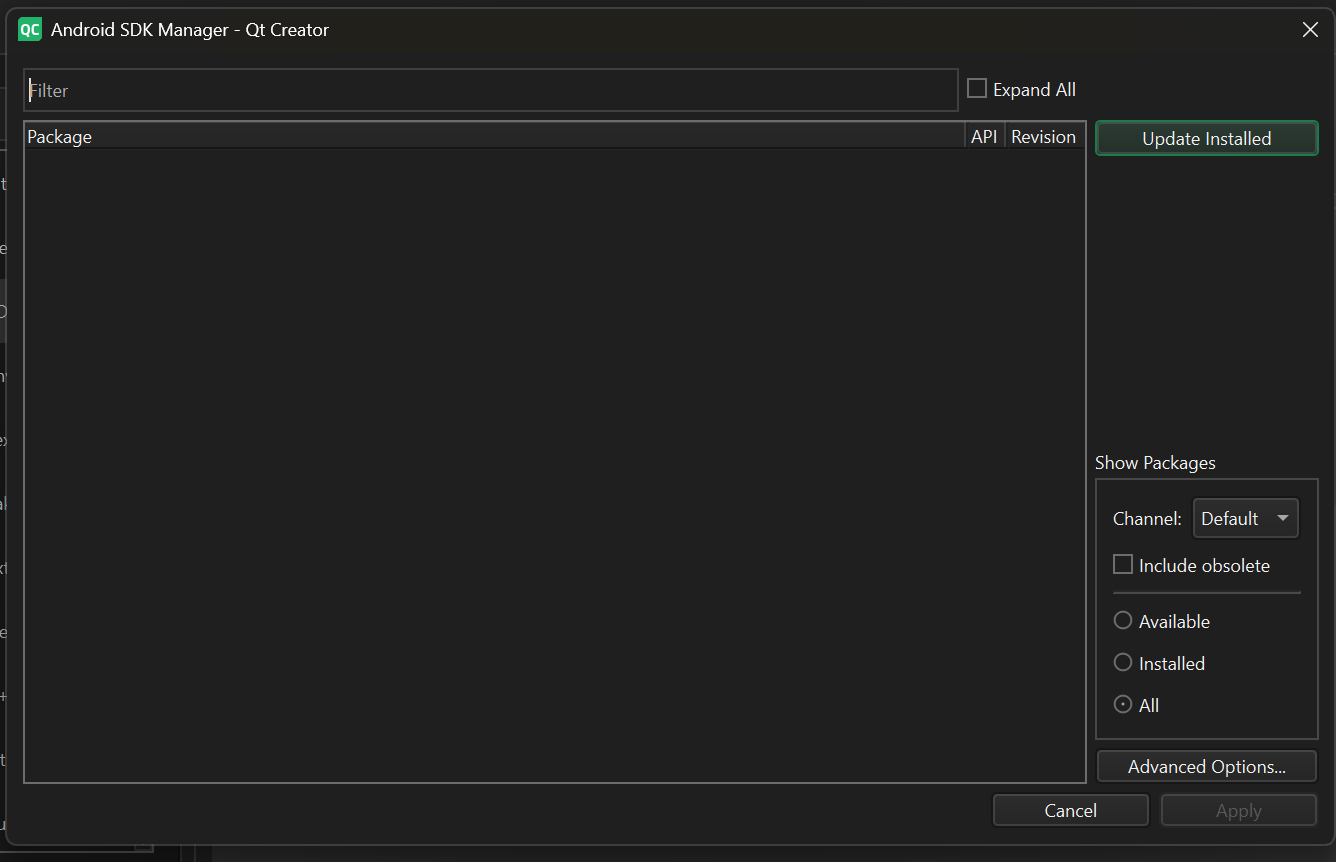1336x862 pixels.
Task: Focus the Filter text field
Action: [x=491, y=90]
